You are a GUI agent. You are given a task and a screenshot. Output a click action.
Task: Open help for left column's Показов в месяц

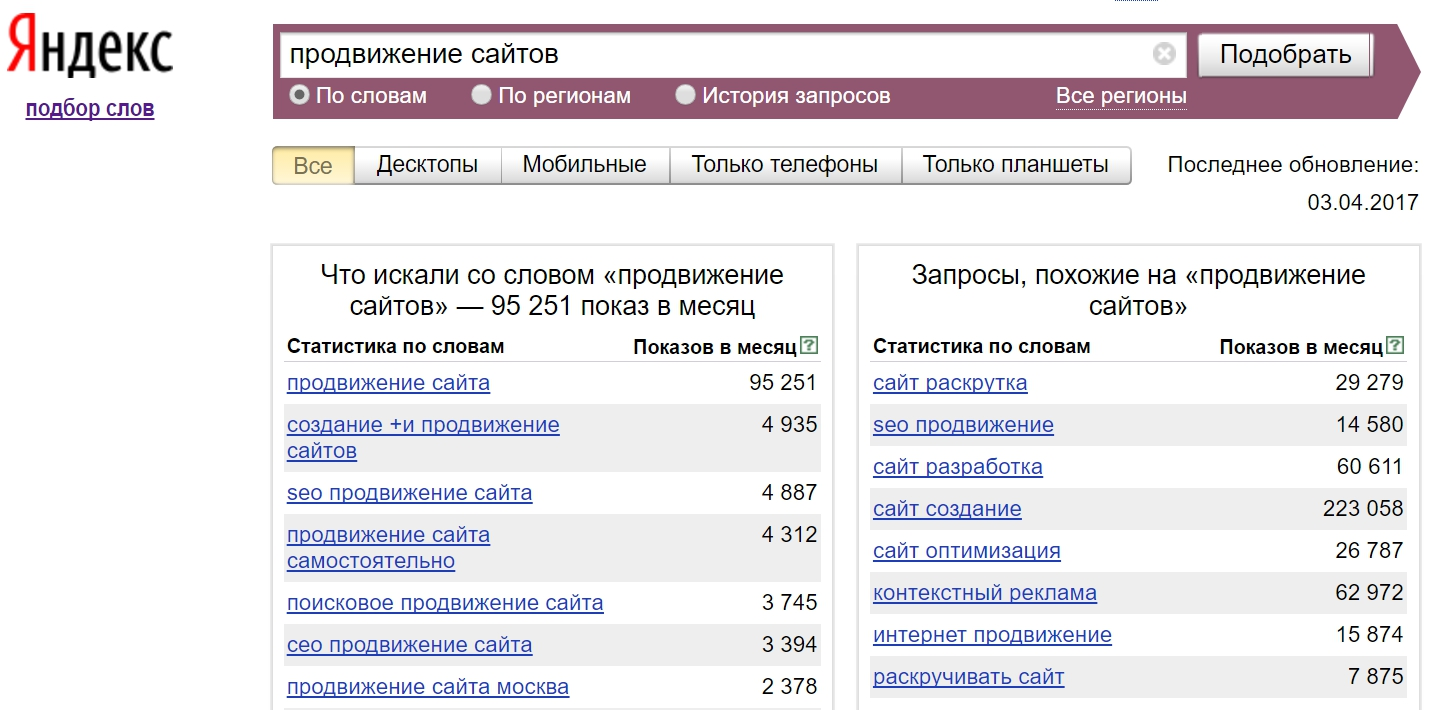[x=810, y=344]
